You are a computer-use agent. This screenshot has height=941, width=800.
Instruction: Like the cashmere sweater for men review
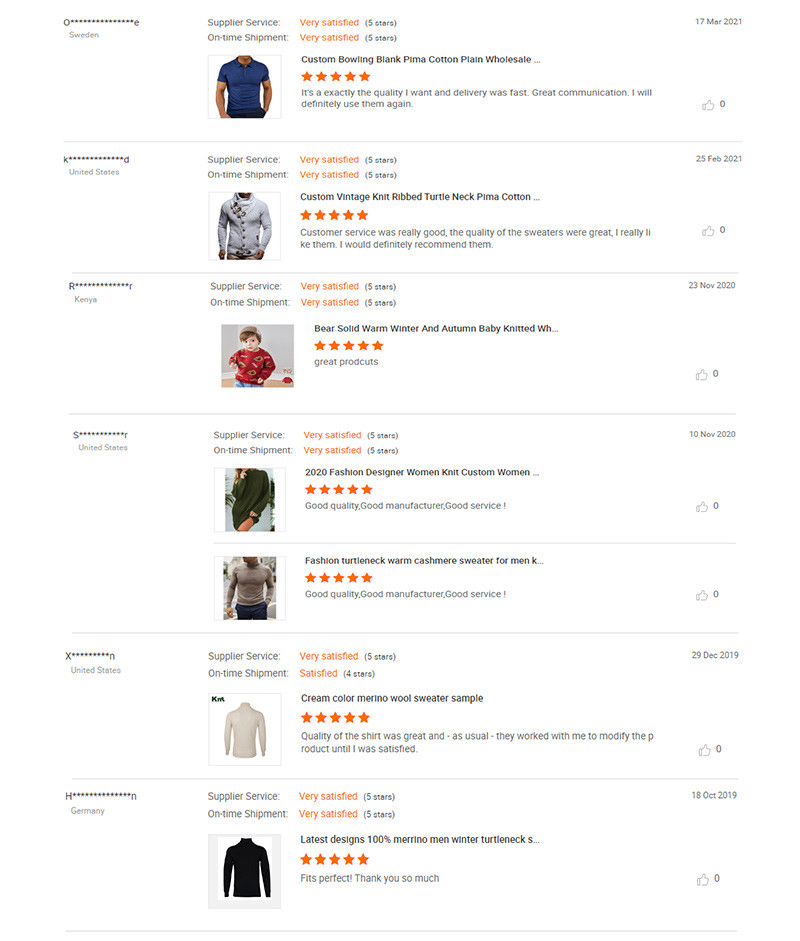point(702,595)
